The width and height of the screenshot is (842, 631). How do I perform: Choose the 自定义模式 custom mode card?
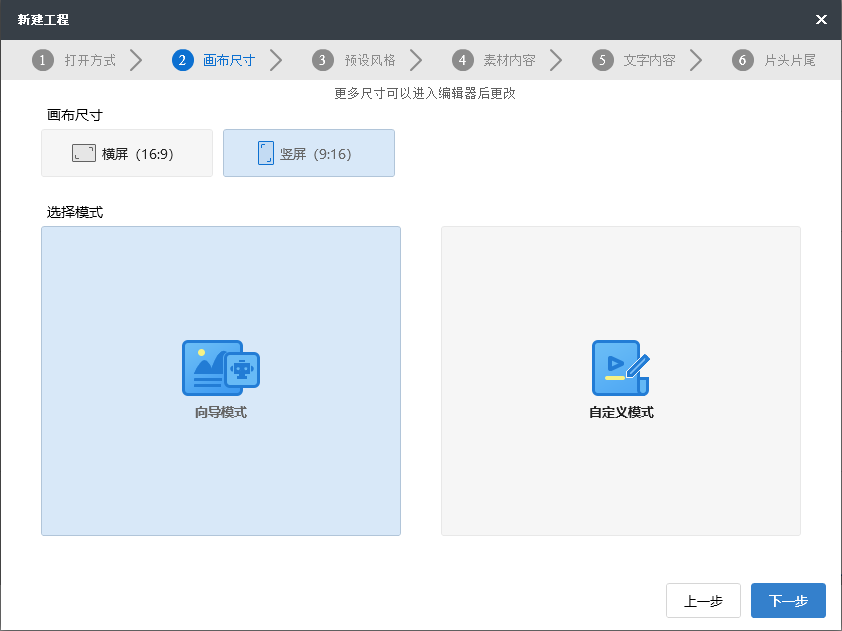(x=621, y=381)
